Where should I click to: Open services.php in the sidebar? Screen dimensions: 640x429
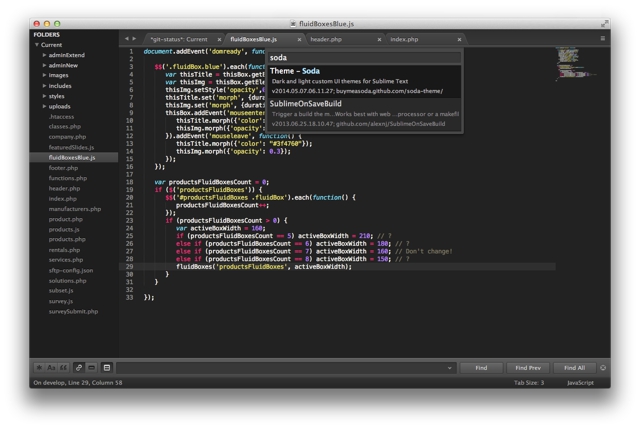[x=66, y=260]
